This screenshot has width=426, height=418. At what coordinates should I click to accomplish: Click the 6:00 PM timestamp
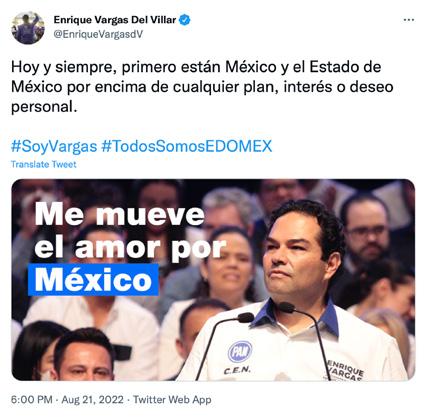[32, 399]
